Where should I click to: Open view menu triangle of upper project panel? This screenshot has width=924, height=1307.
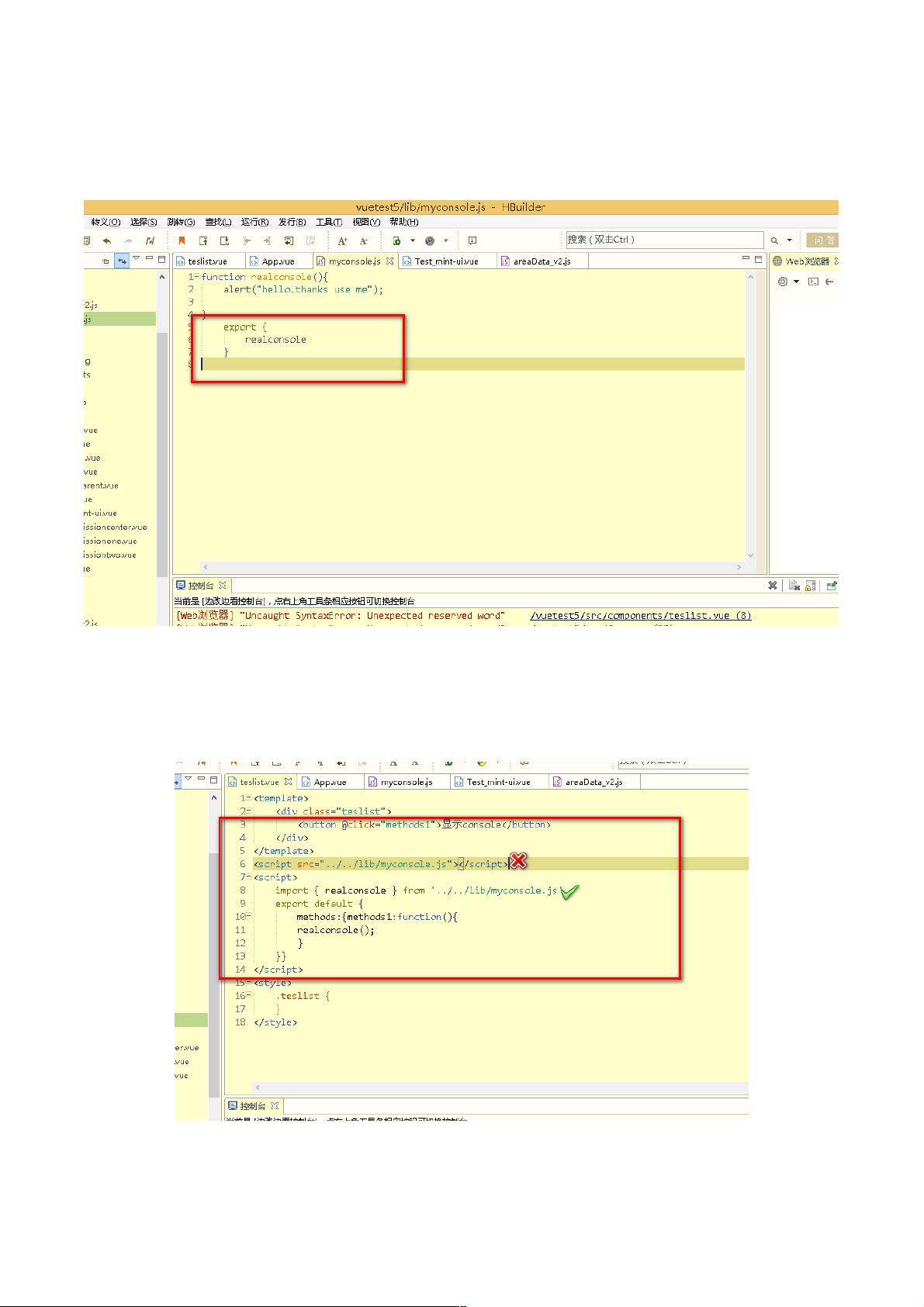point(137,258)
